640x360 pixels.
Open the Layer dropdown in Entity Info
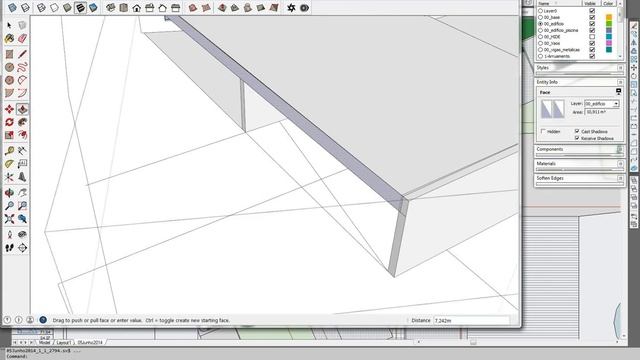616,104
